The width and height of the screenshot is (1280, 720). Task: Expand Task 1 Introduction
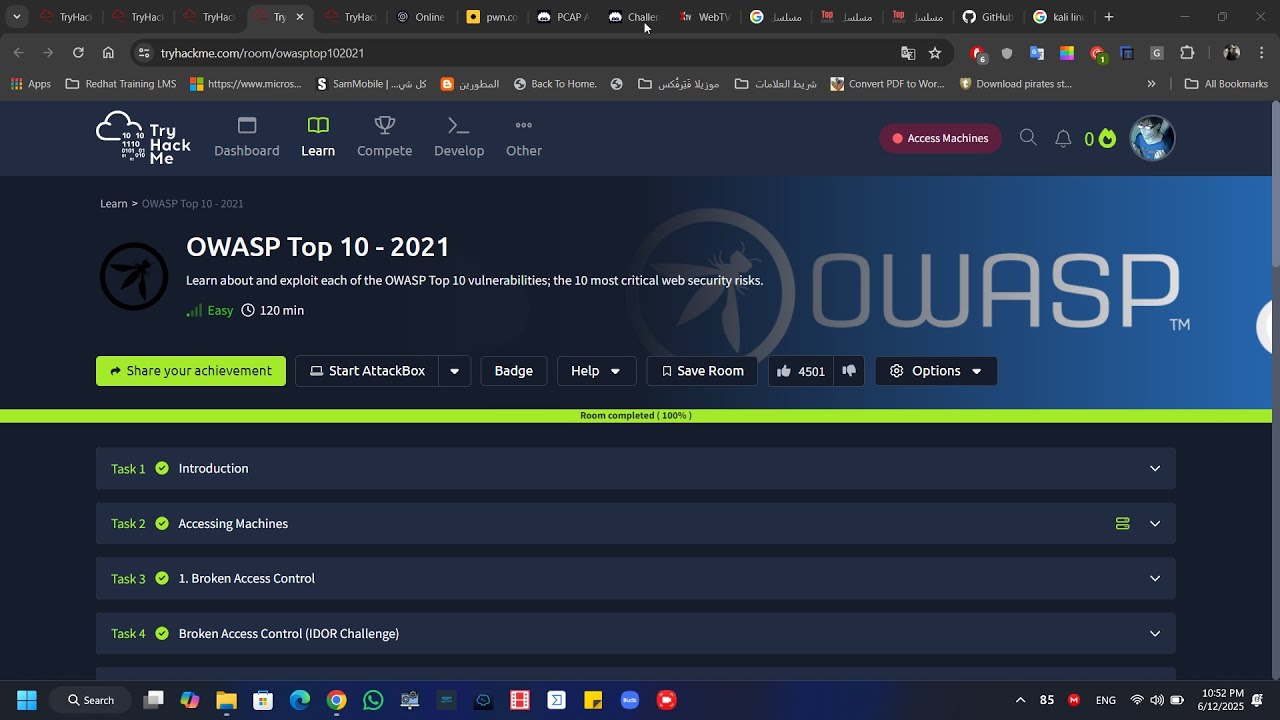point(636,469)
